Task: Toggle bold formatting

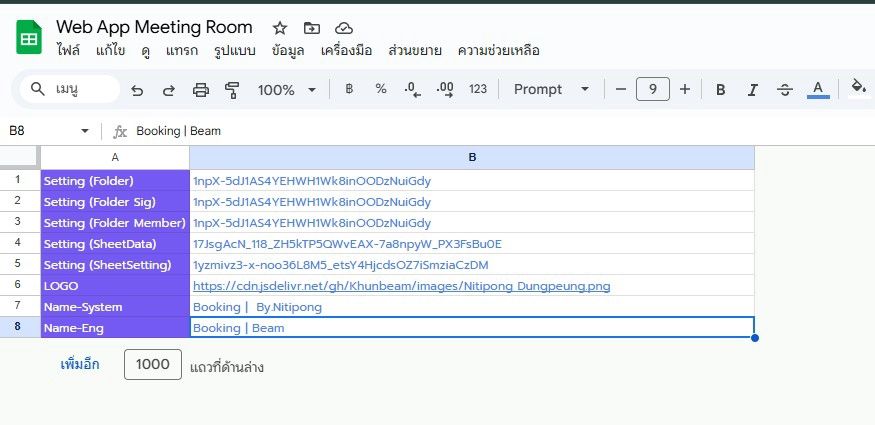Action: click(720, 90)
